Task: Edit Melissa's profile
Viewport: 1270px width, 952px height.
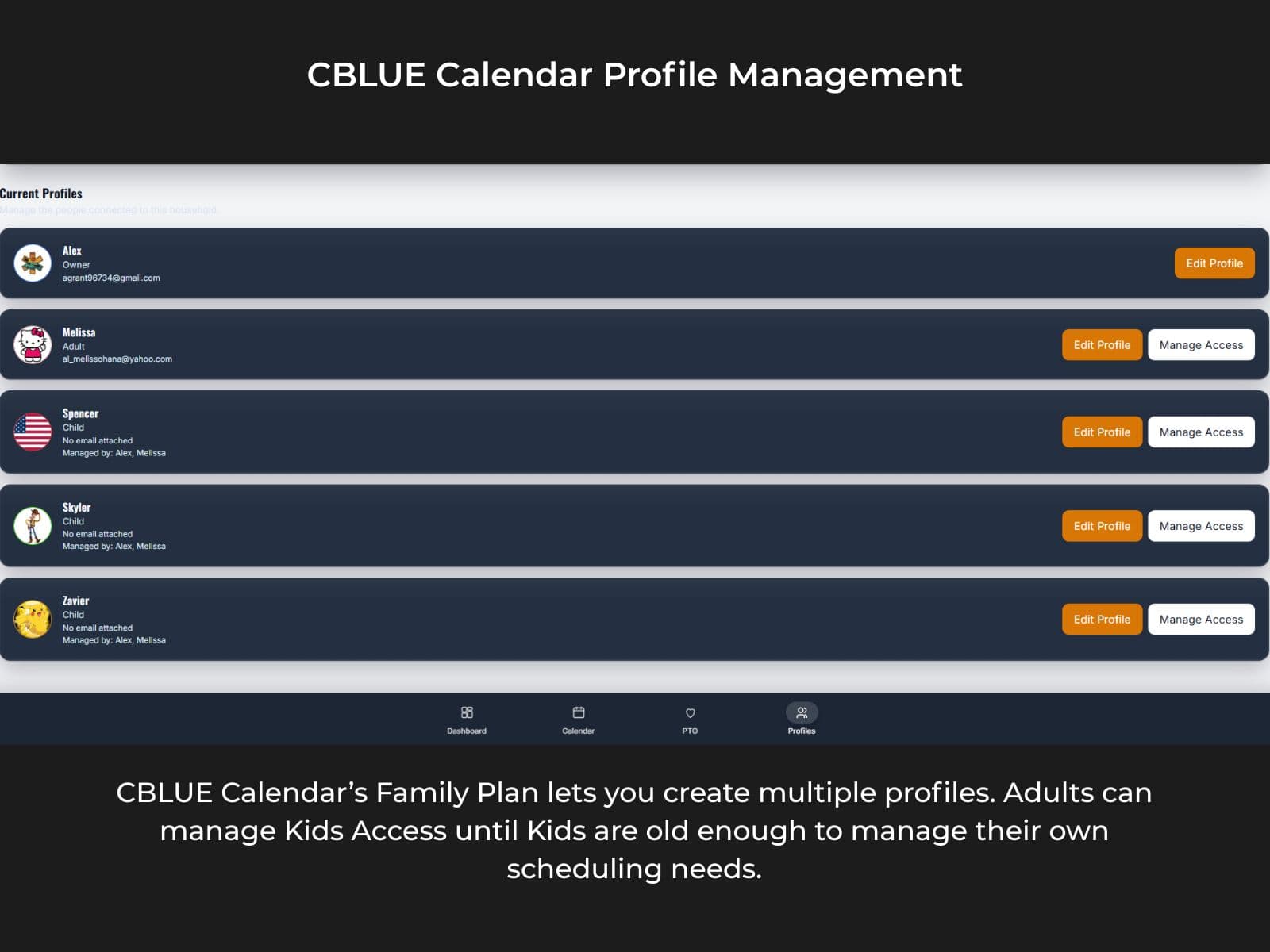Action: pos(1102,345)
